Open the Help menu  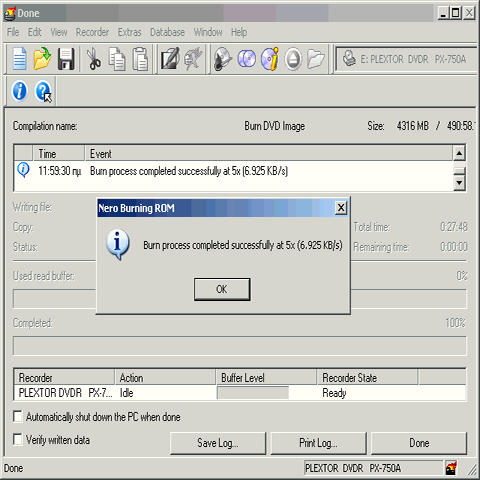[239, 32]
